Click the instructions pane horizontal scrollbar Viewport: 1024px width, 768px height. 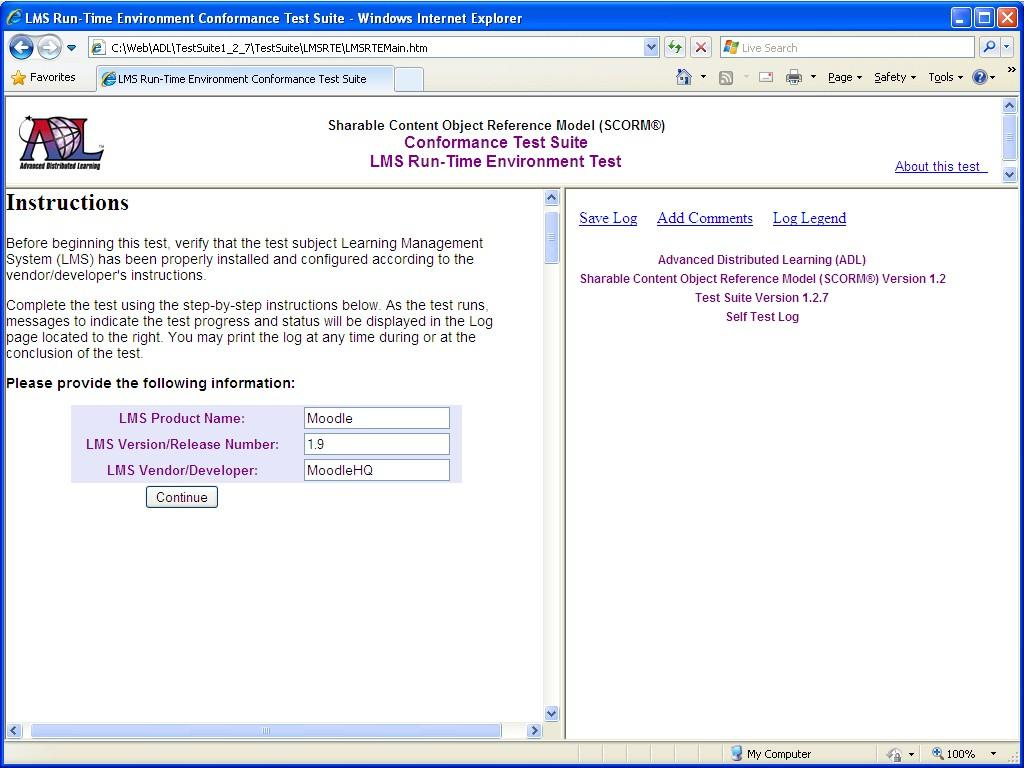266,731
